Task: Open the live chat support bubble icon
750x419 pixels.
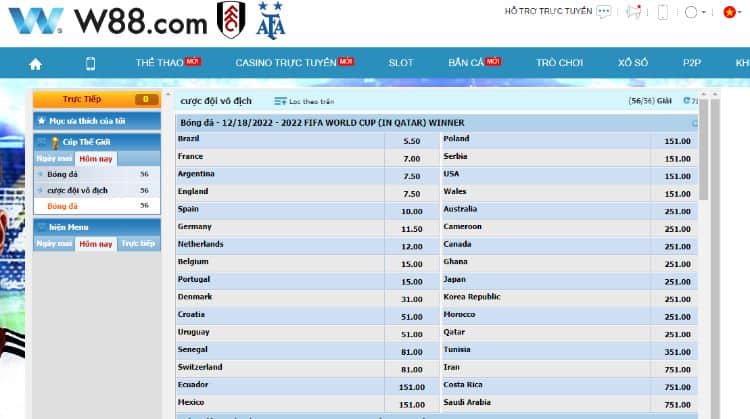Action: click(604, 11)
